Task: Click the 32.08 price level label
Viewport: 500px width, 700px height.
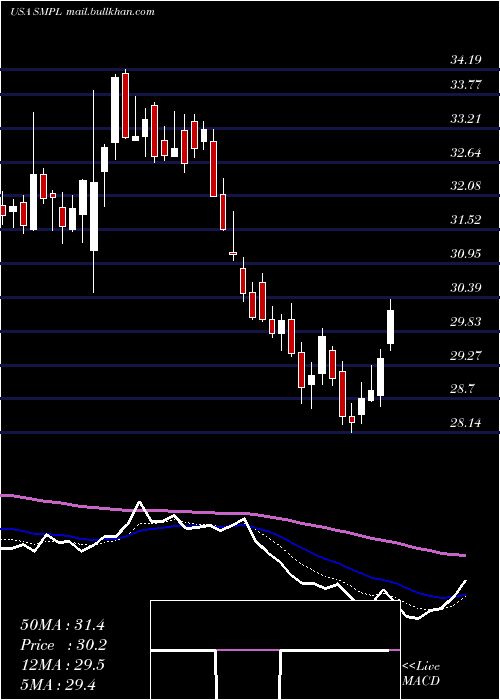Action: point(466,186)
